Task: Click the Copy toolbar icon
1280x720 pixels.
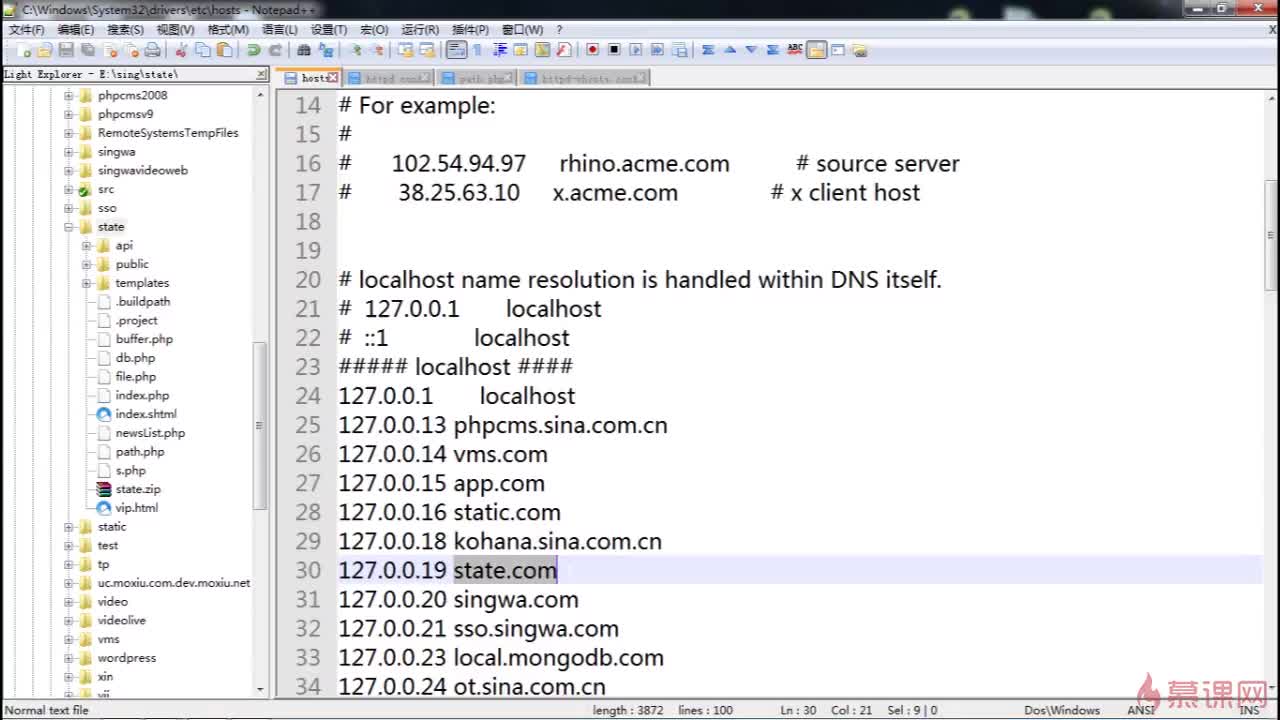Action: coord(203,50)
